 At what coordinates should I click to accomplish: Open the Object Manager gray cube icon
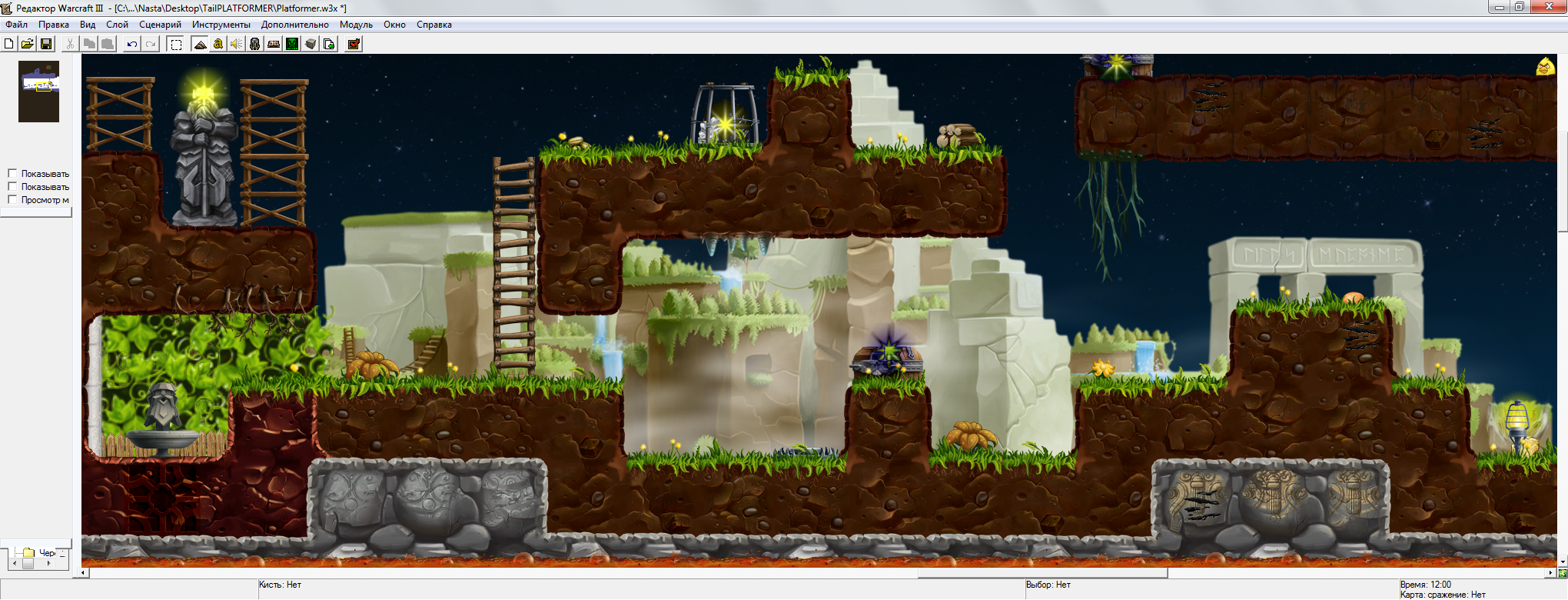coord(311,44)
